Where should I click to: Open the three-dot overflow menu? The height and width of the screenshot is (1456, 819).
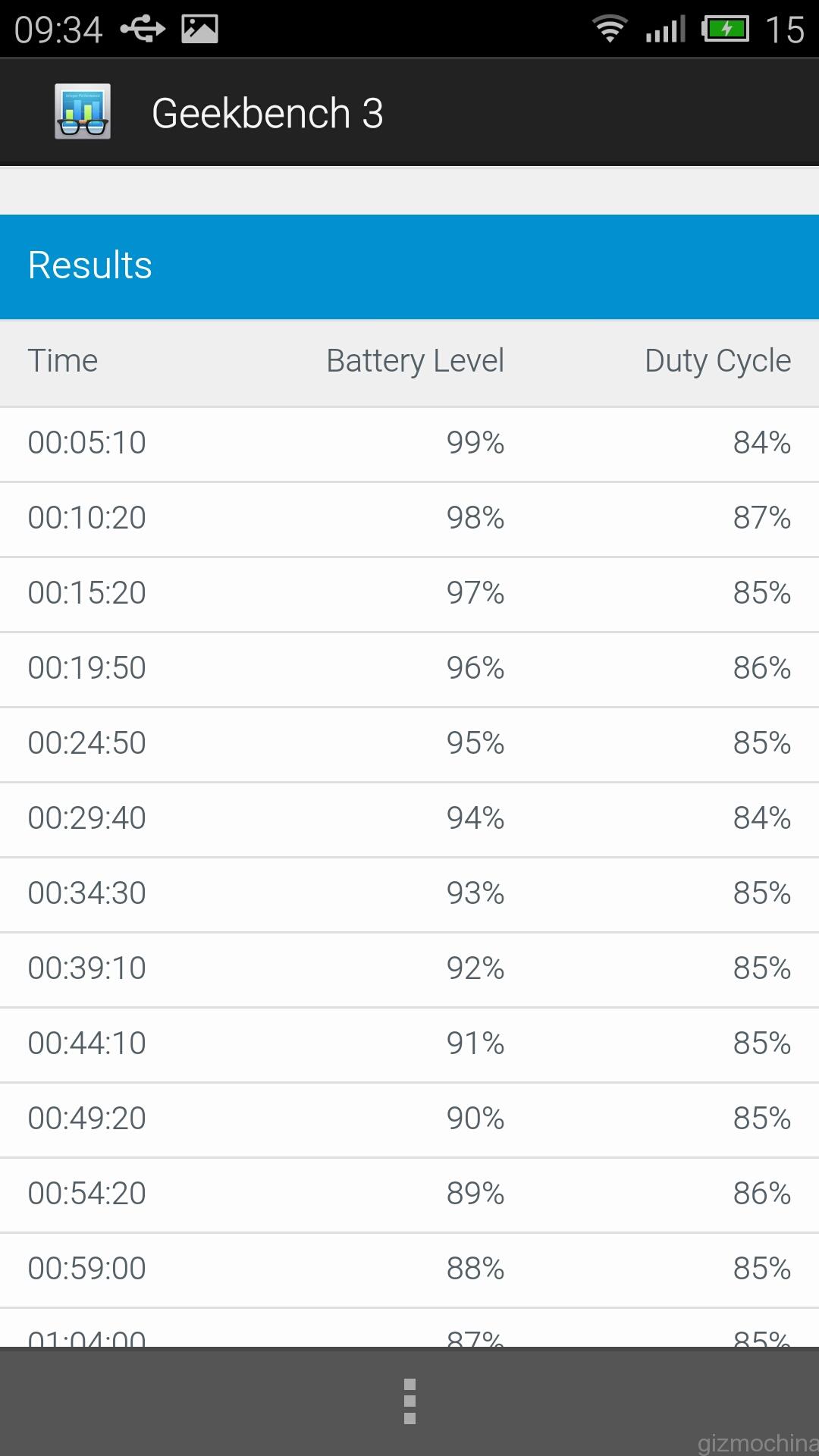[x=409, y=1401]
